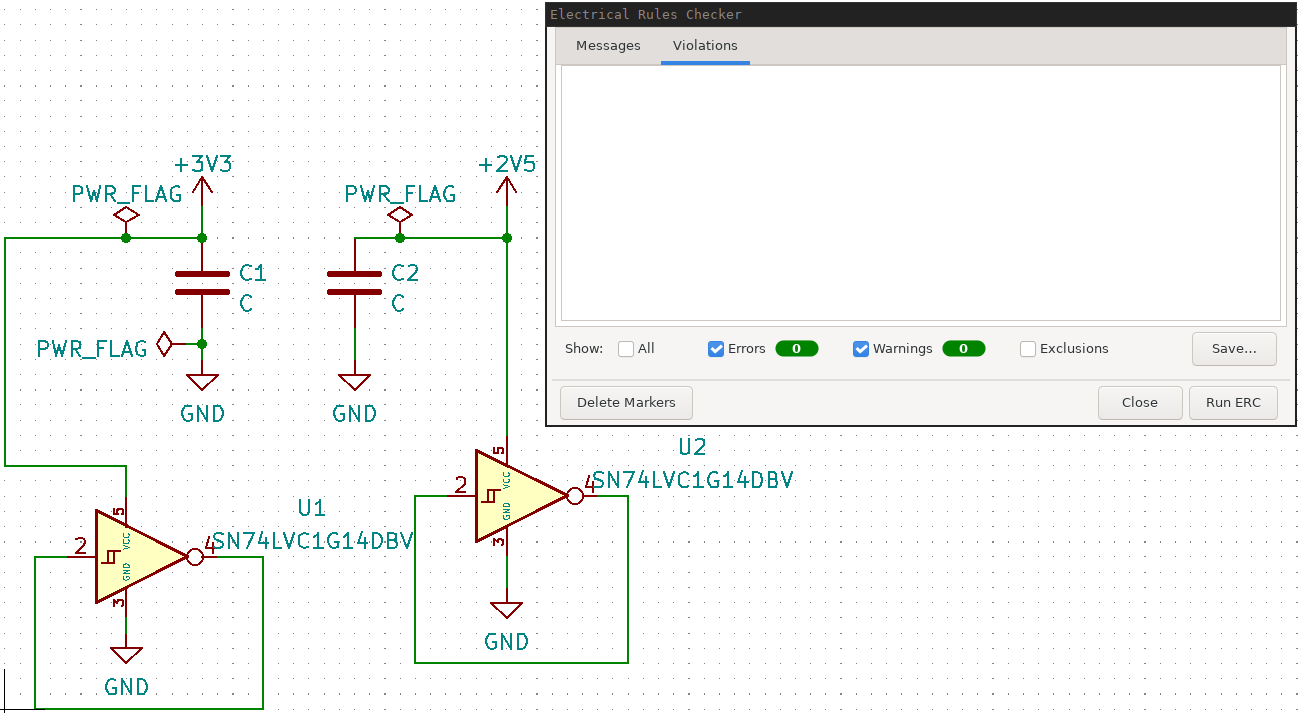Click the junction dot below +2V5
Image resolution: width=1300 pixels, height=713 pixels.
tap(507, 238)
